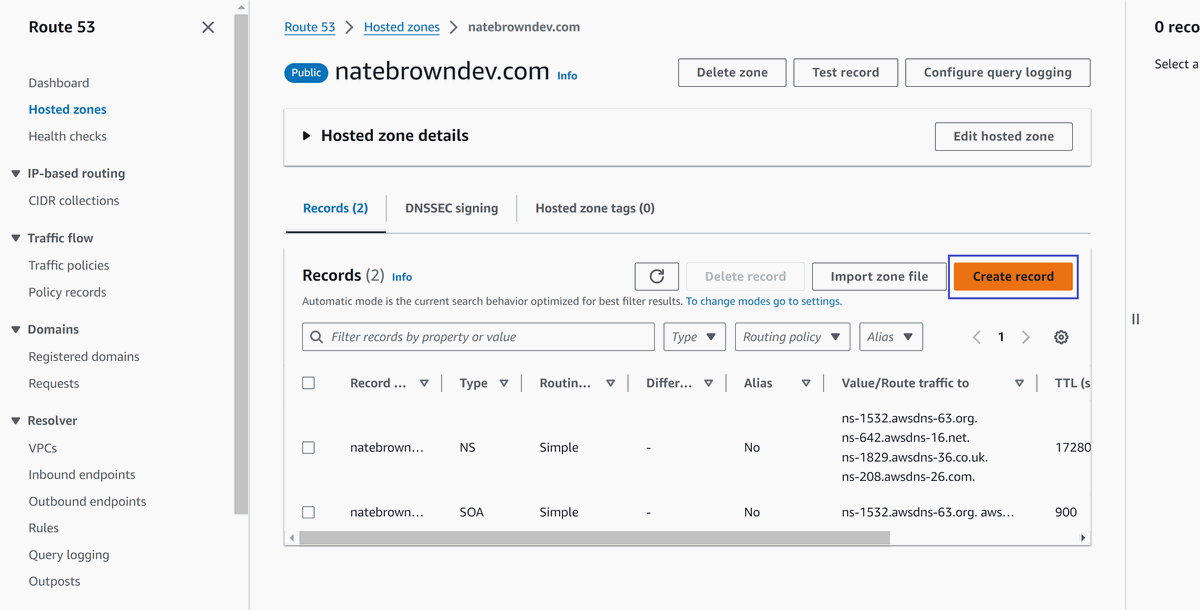Go to next page of records
1200x610 pixels.
(1025, 337)
